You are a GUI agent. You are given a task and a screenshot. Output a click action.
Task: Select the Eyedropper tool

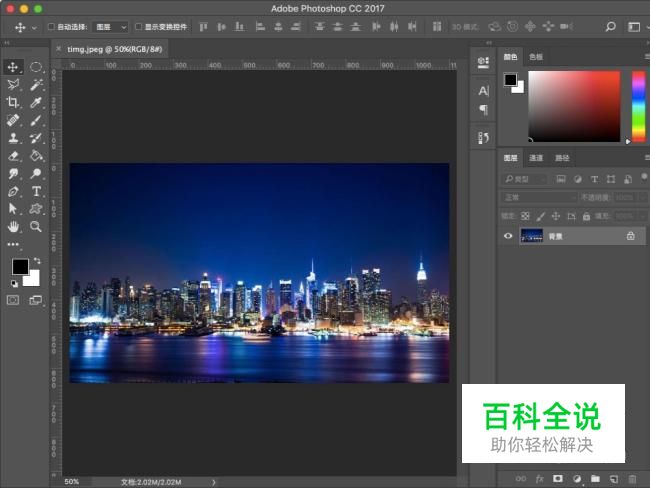[36, 102]
